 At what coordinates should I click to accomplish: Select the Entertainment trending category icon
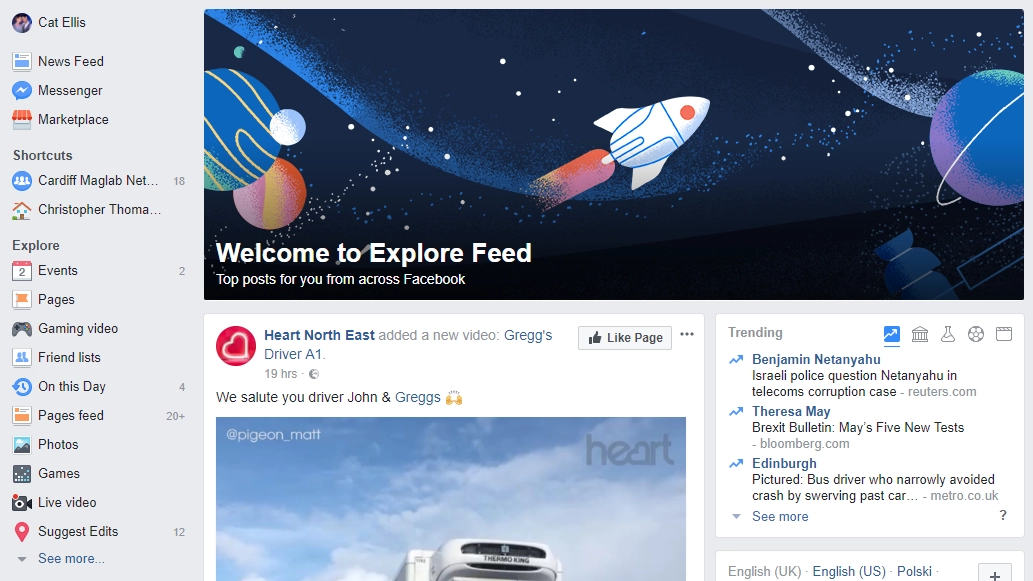[1004, 334]
